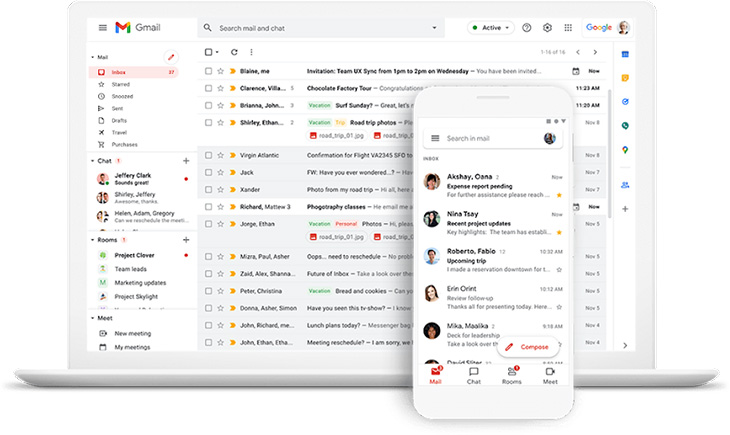Collapse the Rooms section
This screenshot has height=435, width=730.
pos(92,240)
